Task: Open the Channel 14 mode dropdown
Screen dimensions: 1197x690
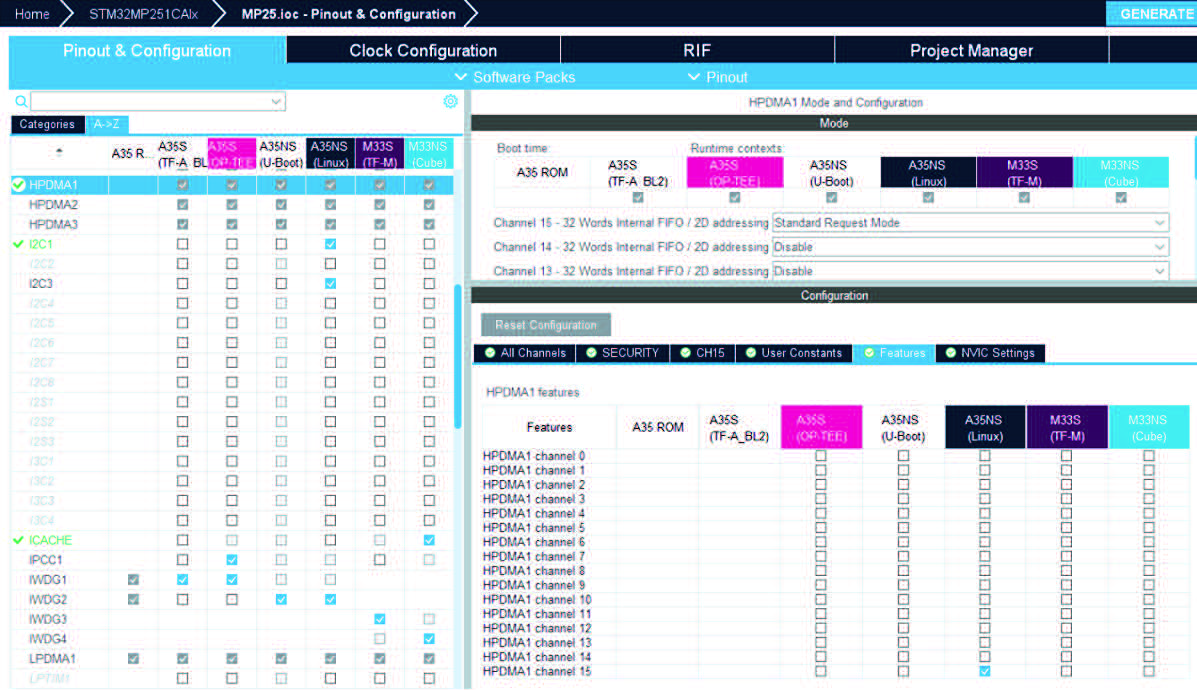Action: point(970,247)
